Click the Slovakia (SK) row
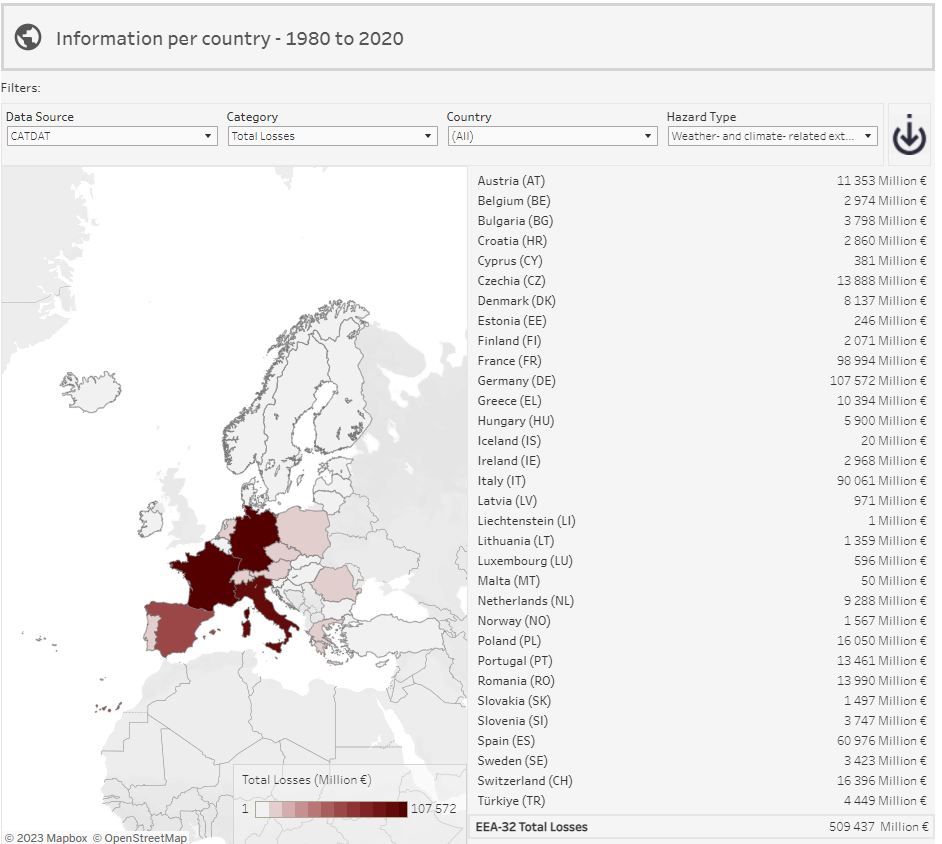 (702, 700)
